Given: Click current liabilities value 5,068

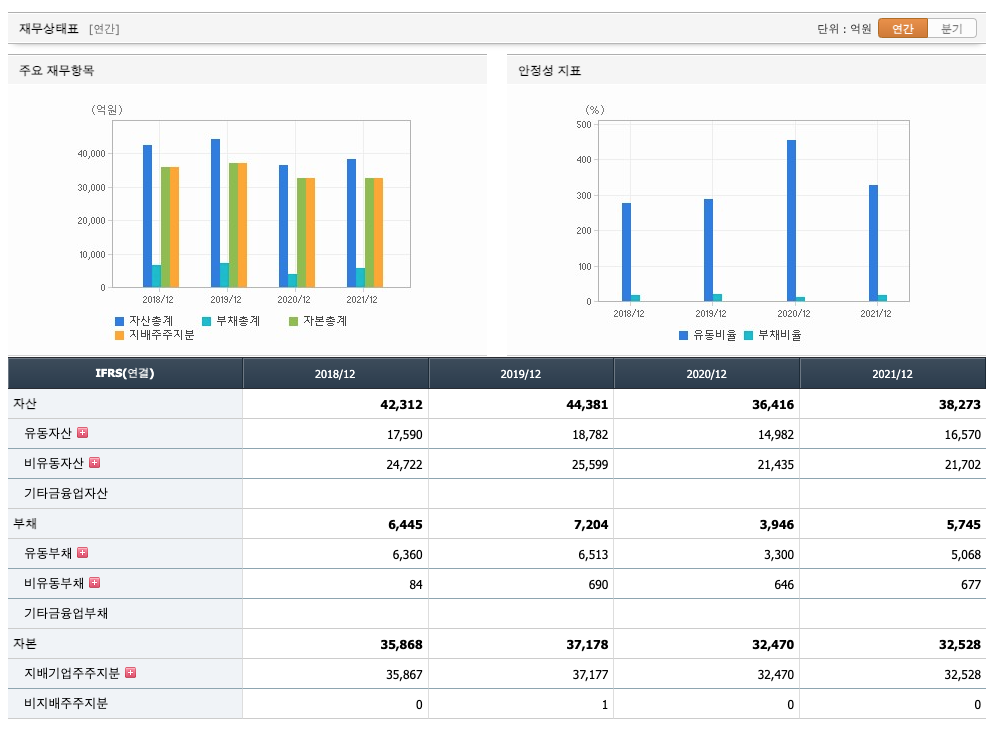Looking at the screenshot, I should point(966,554).
